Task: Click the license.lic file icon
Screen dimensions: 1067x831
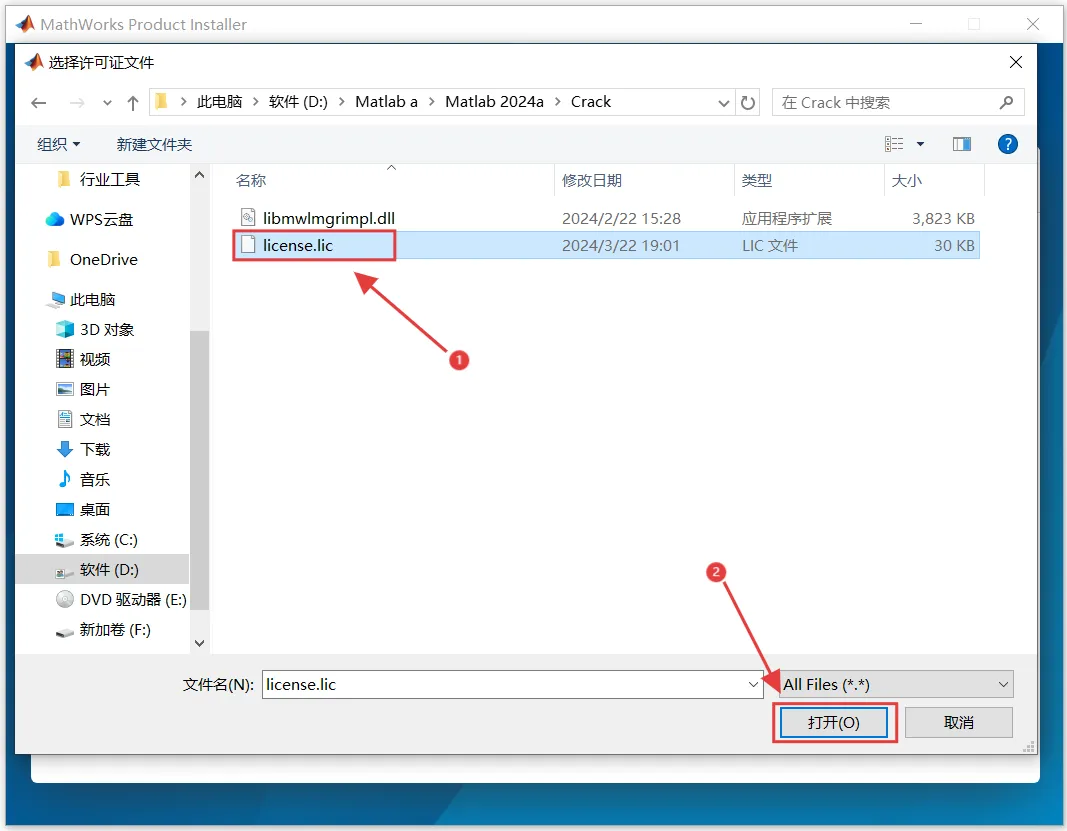Action: 248,245
